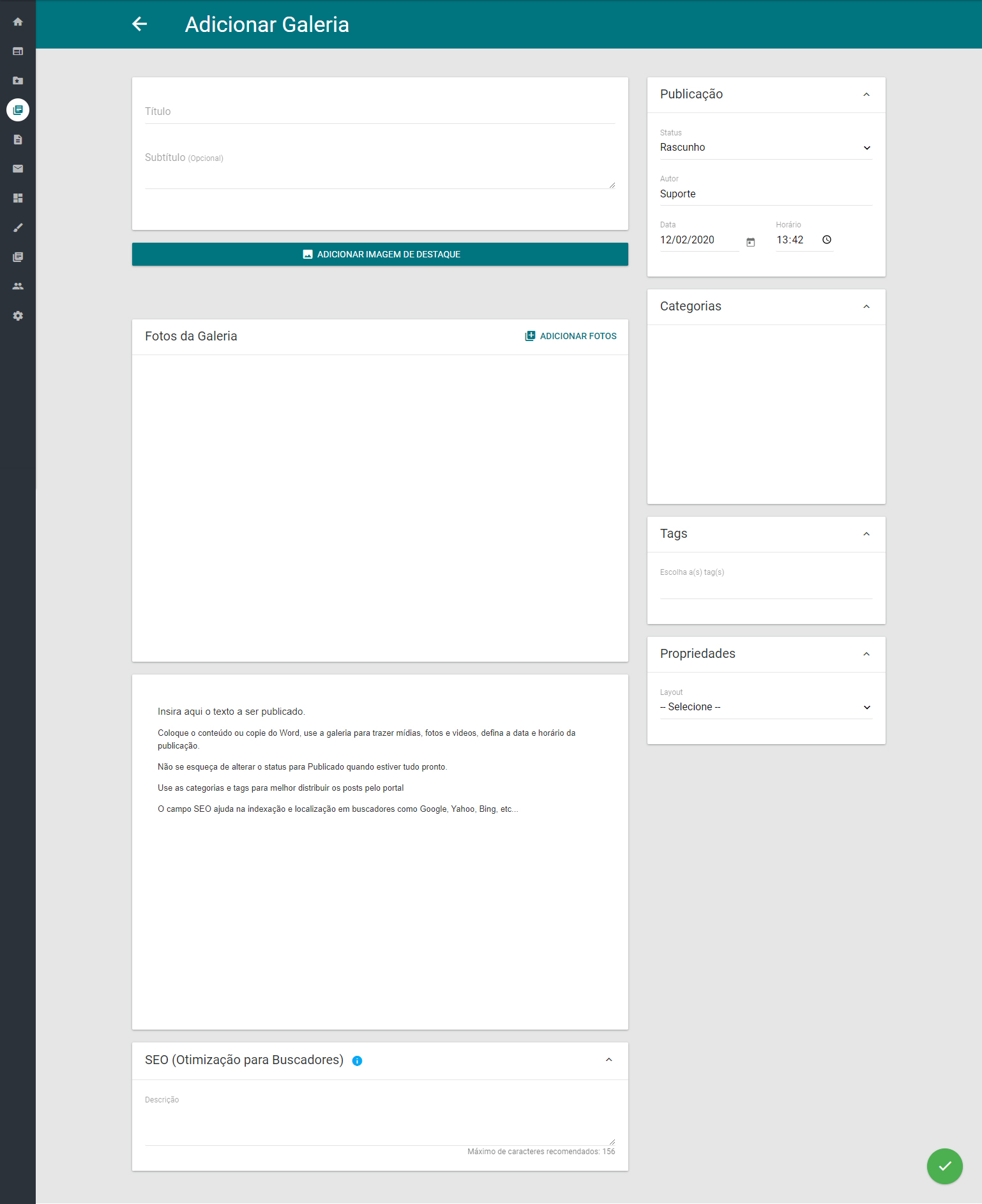Focus the Subtítulo text area
Screen dimensions: 982x1204
[x=380, y=170]
